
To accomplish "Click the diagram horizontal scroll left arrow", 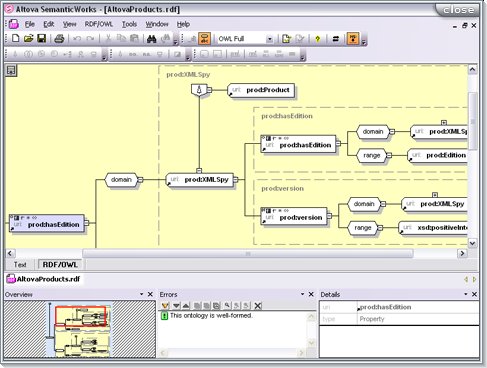I will (10, 253).
